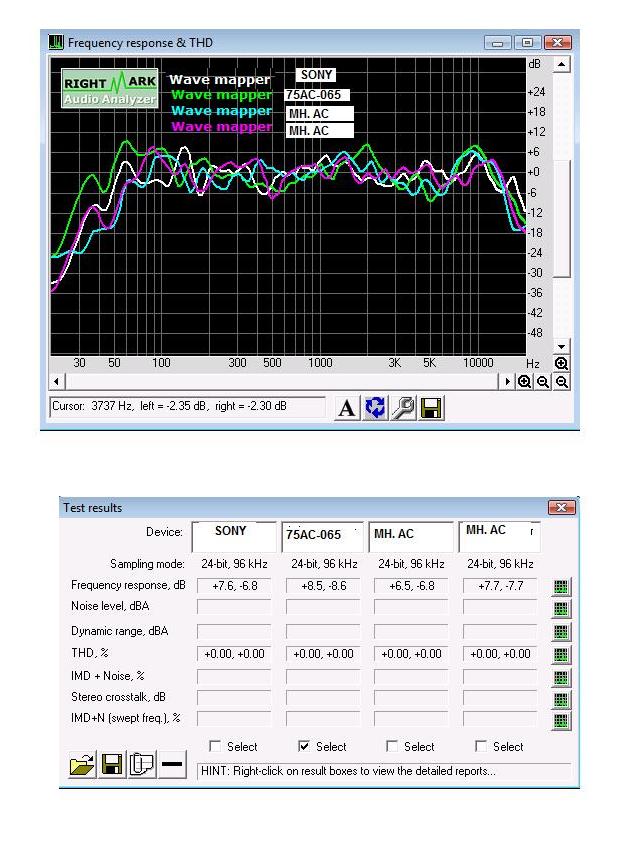Viewport: 640px width, 843px height.
Task: Click magenta Wave mapper legend text
Action: tap(222, 127)
